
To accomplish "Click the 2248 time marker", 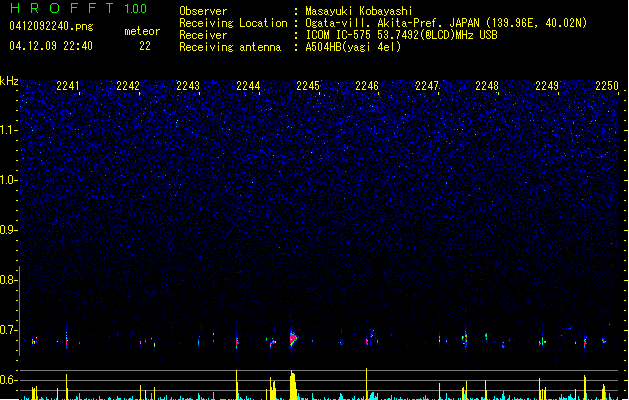I will coord(487,86).
